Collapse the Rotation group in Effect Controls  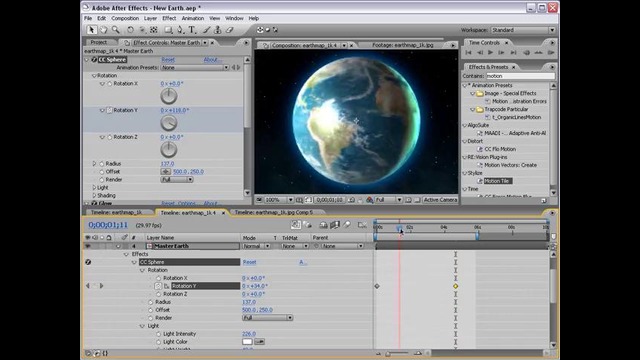point(94,76)
